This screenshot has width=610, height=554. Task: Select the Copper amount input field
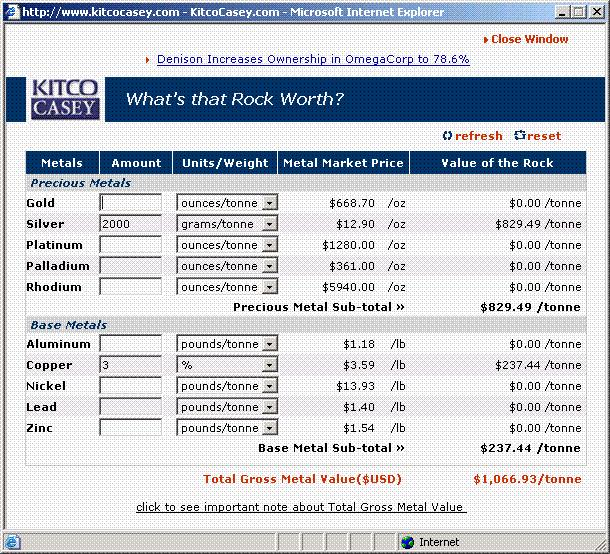(130, 365)
